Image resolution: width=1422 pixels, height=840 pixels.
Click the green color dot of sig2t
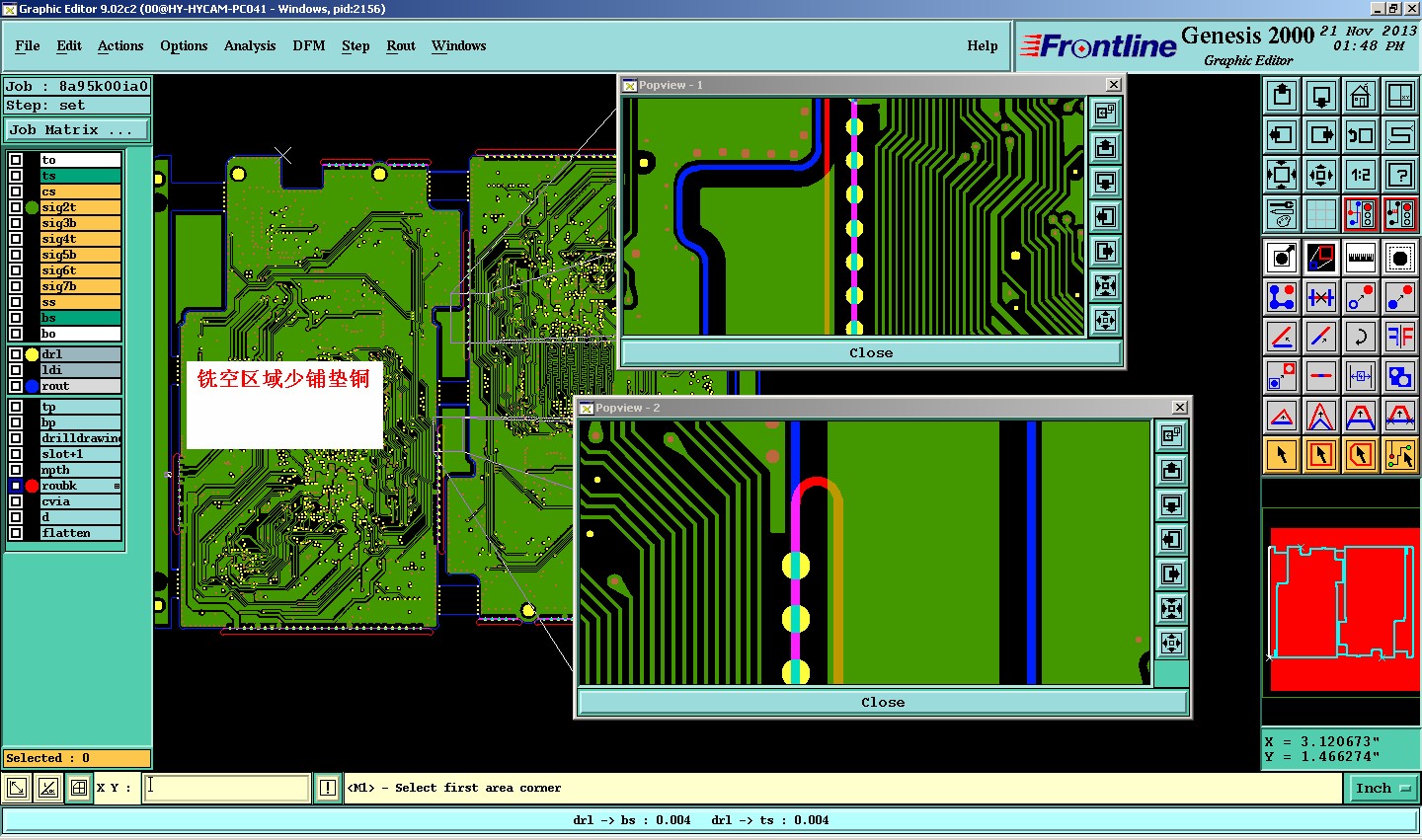click(x=32, y=207)
